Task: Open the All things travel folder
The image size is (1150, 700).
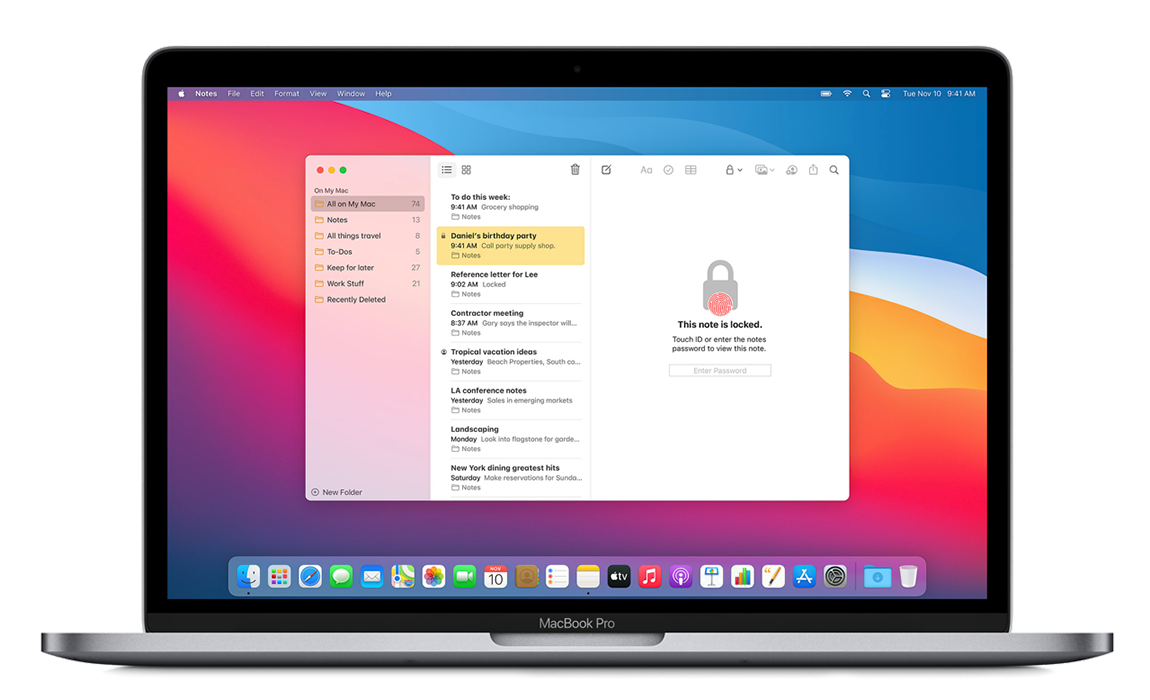Action: 367,236
